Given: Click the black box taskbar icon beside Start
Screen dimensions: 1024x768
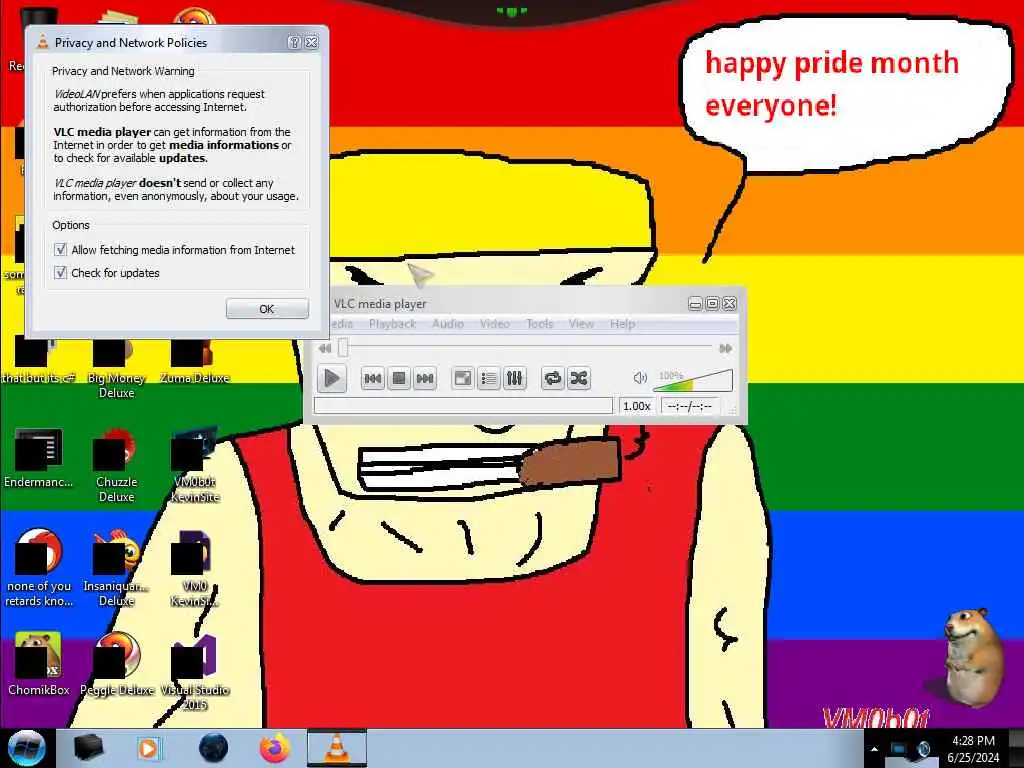Looking at the screenshot, I should 88,748.
